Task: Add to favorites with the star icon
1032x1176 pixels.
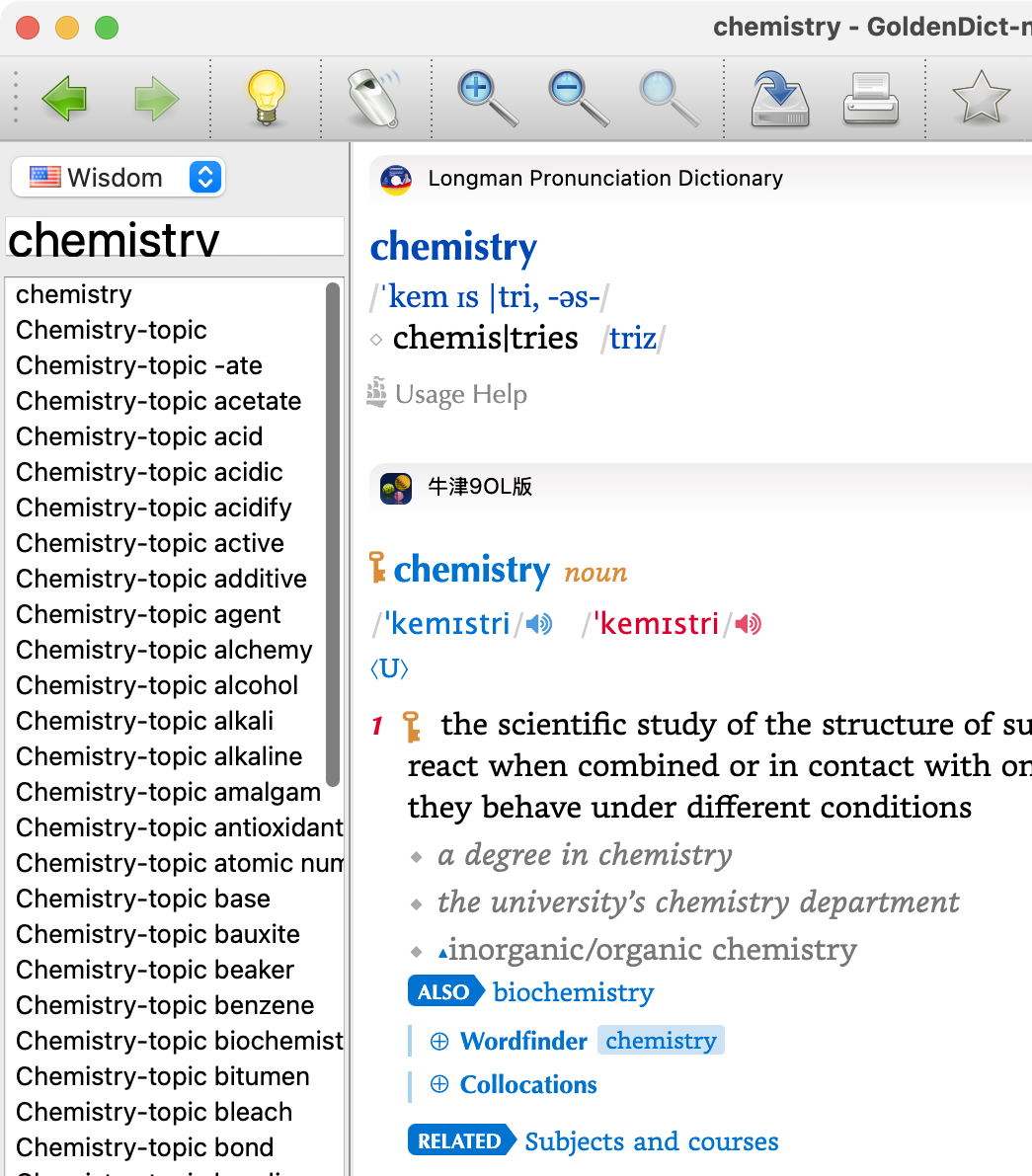Action: pos(981,97)
